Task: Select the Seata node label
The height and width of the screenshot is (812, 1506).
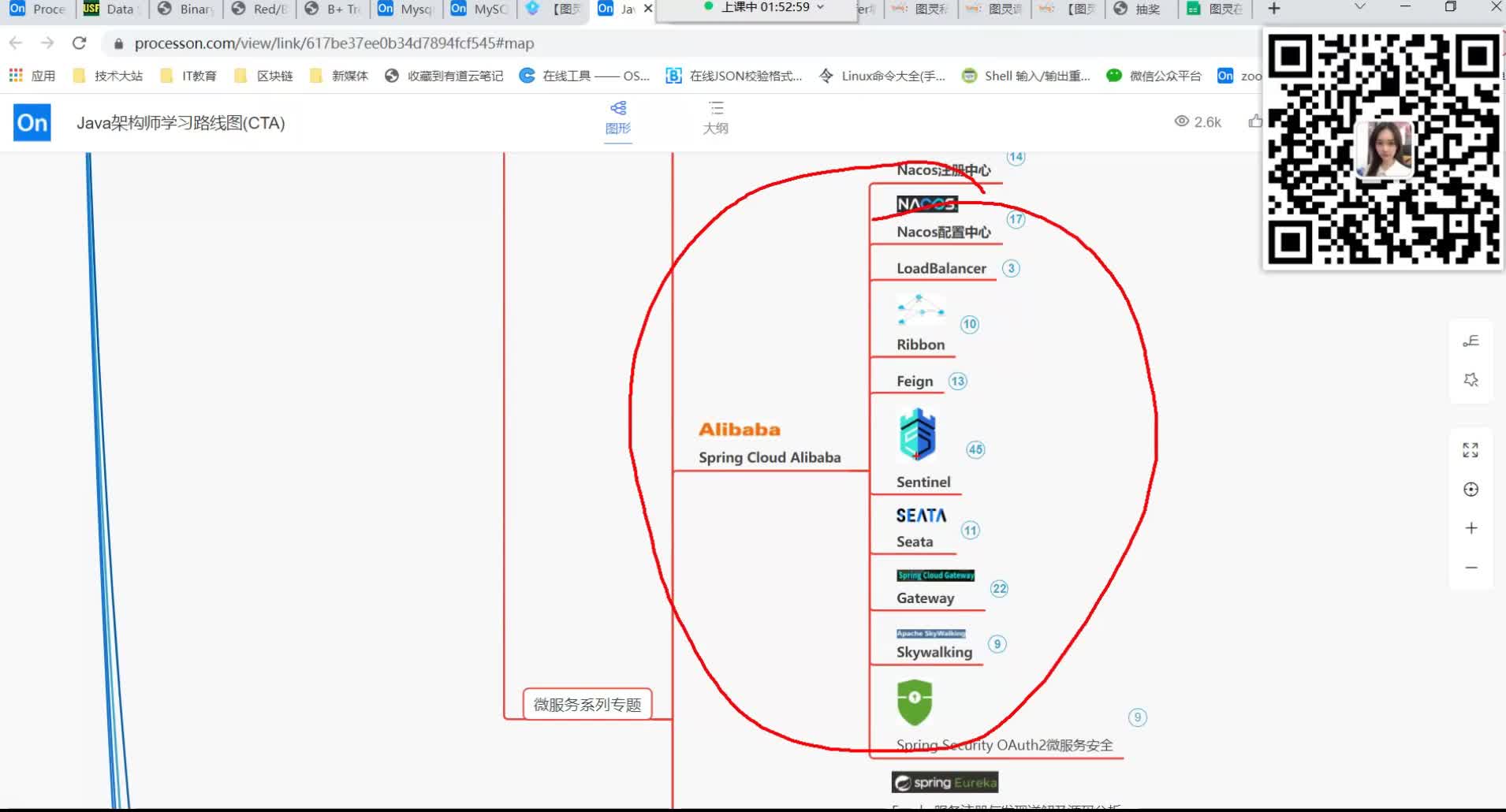Action: [915, 542]
